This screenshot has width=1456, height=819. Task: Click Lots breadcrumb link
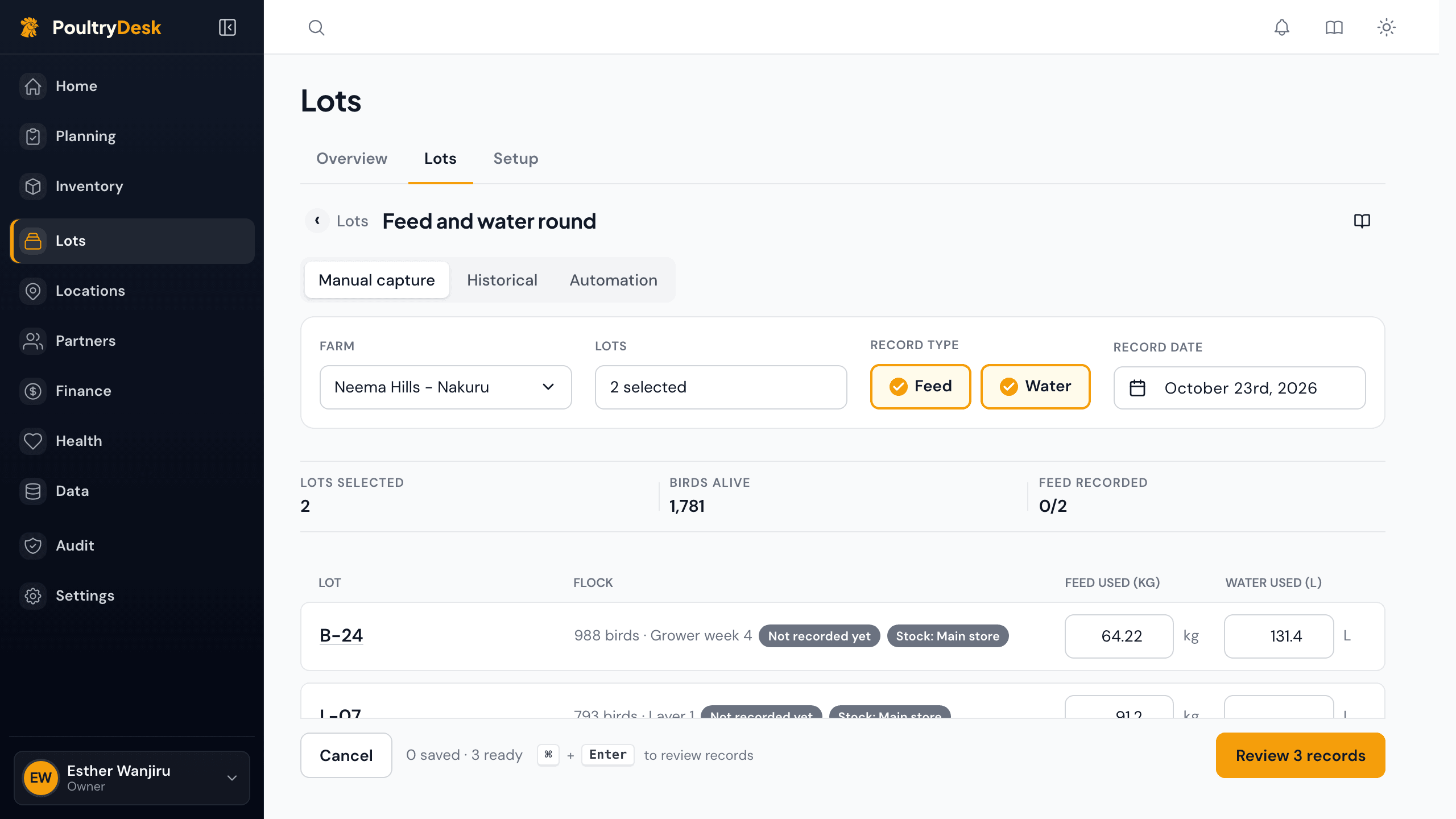pyautogui.click(x=352, y=221)
